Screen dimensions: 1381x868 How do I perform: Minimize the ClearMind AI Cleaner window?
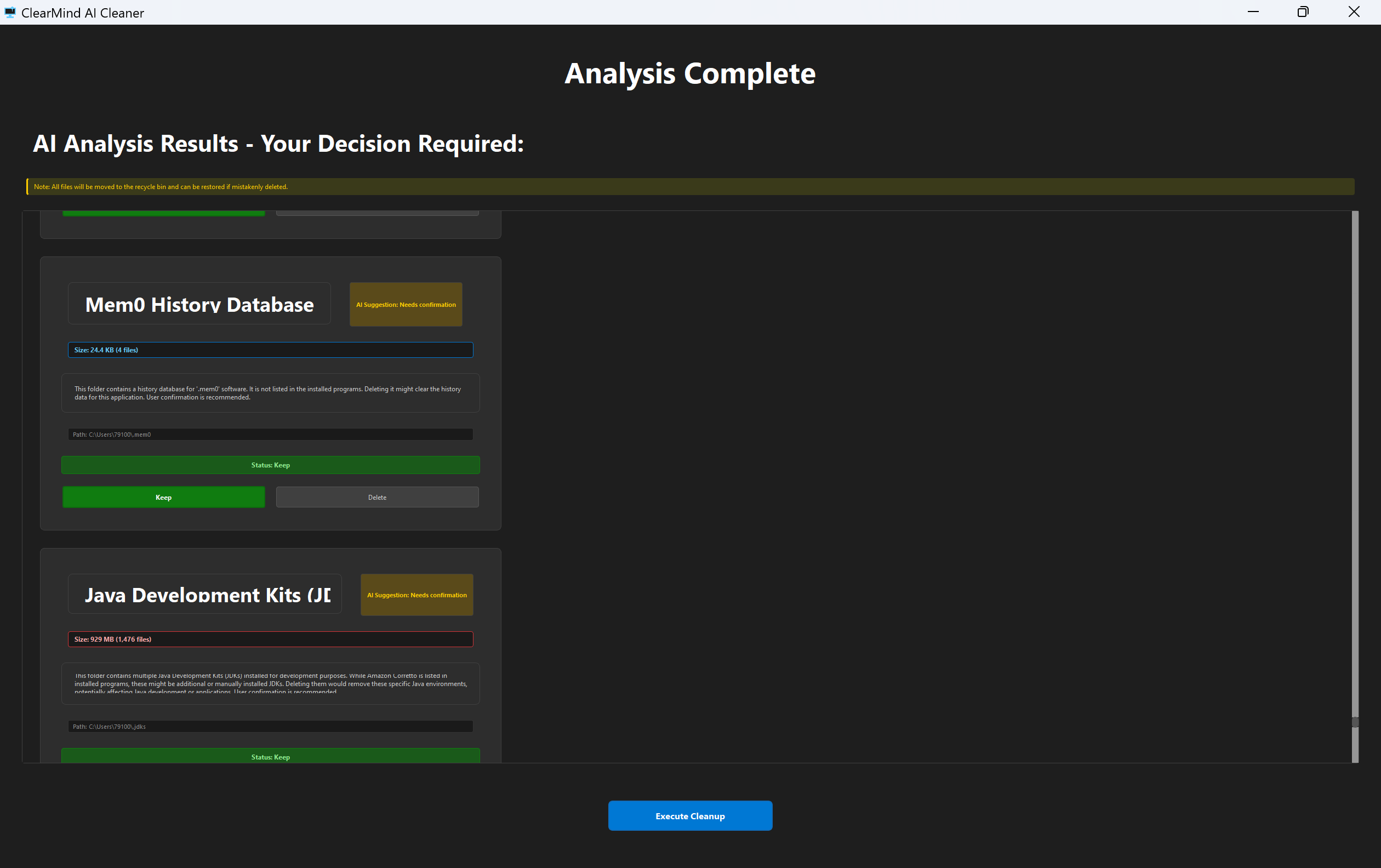tap(1253, 12)
